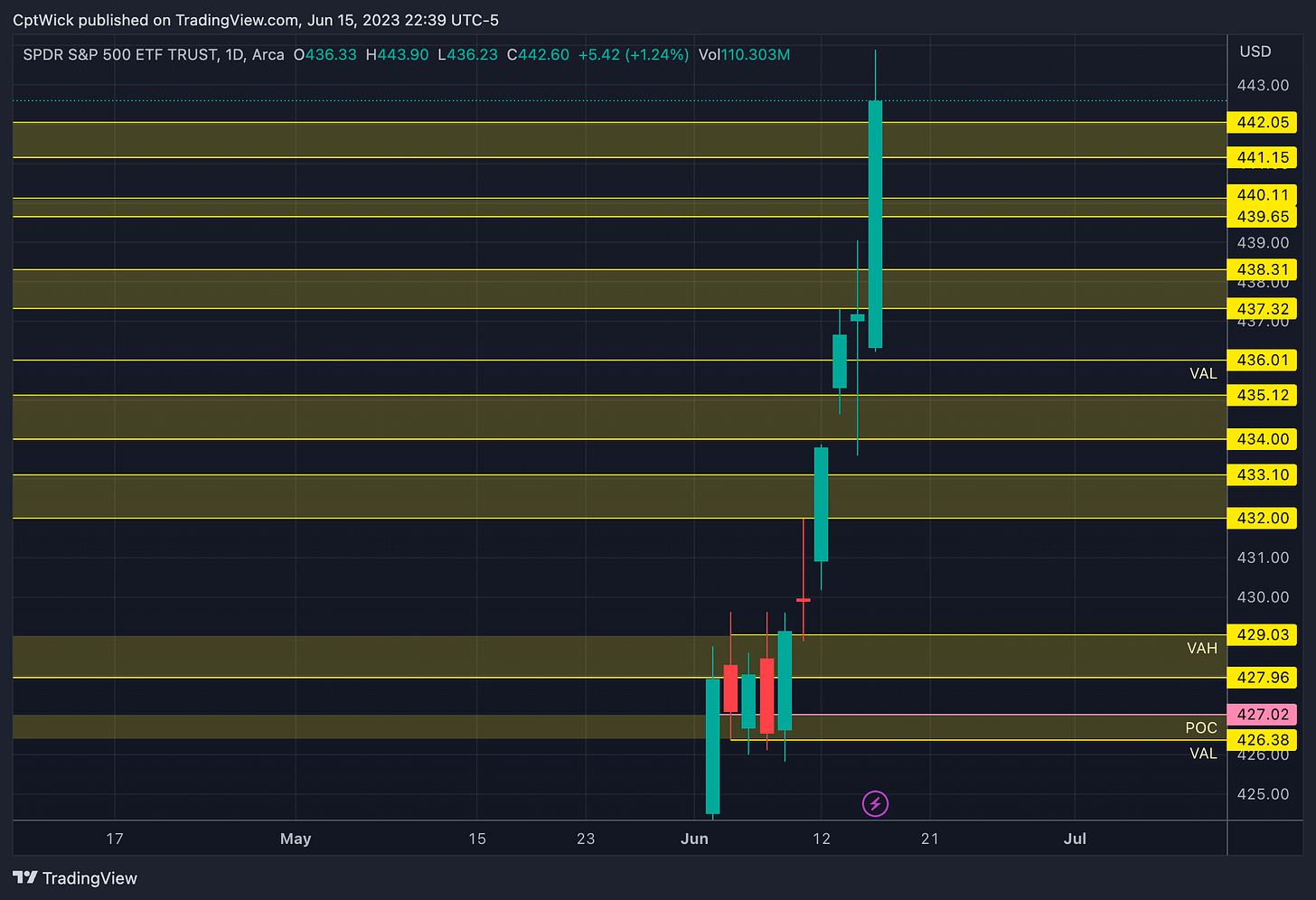This screenshot has width=1316, height=900.
Task: Select the 433.10 price level label
Action: [1262, 474]
